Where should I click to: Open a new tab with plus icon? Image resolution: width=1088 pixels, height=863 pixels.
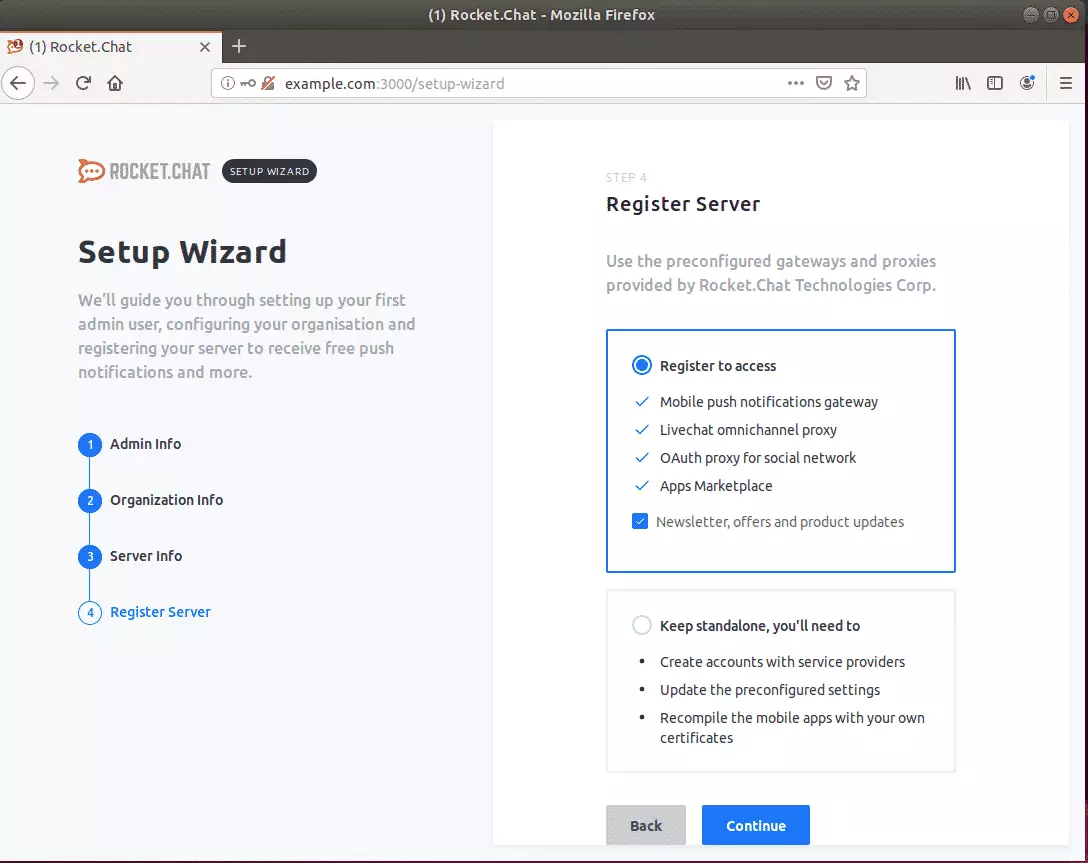pyautogui.click(x=239, y=46)
